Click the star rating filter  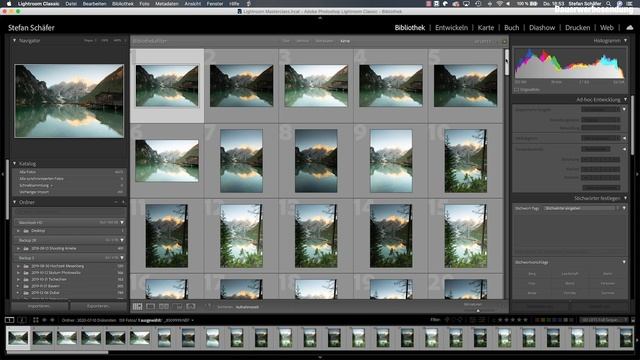pos(513,320)
